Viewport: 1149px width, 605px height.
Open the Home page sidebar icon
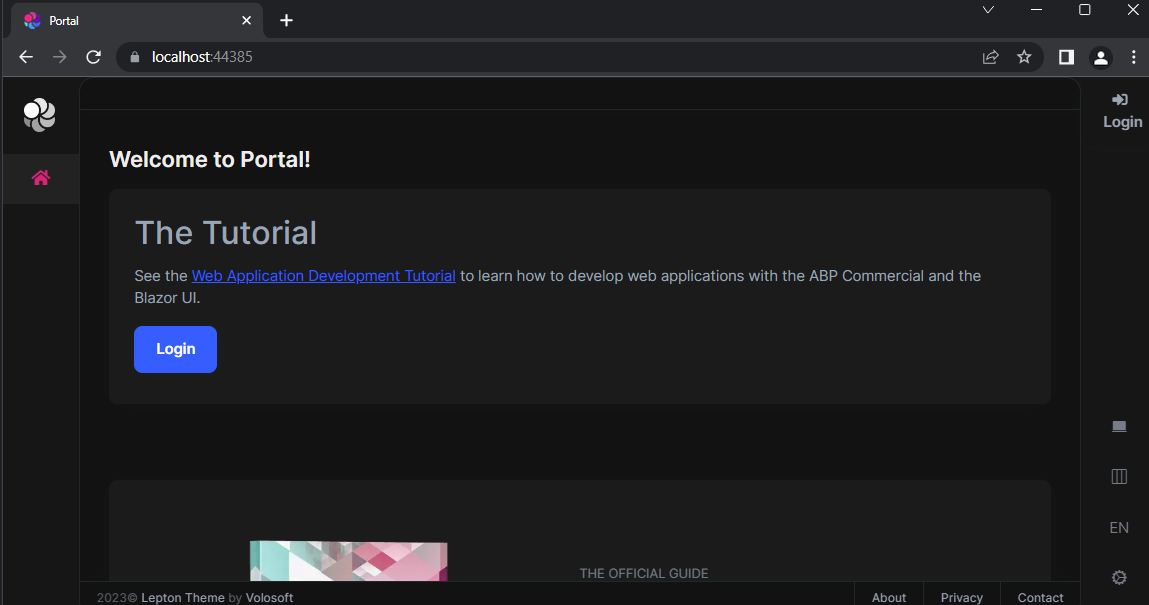(41, 178)
